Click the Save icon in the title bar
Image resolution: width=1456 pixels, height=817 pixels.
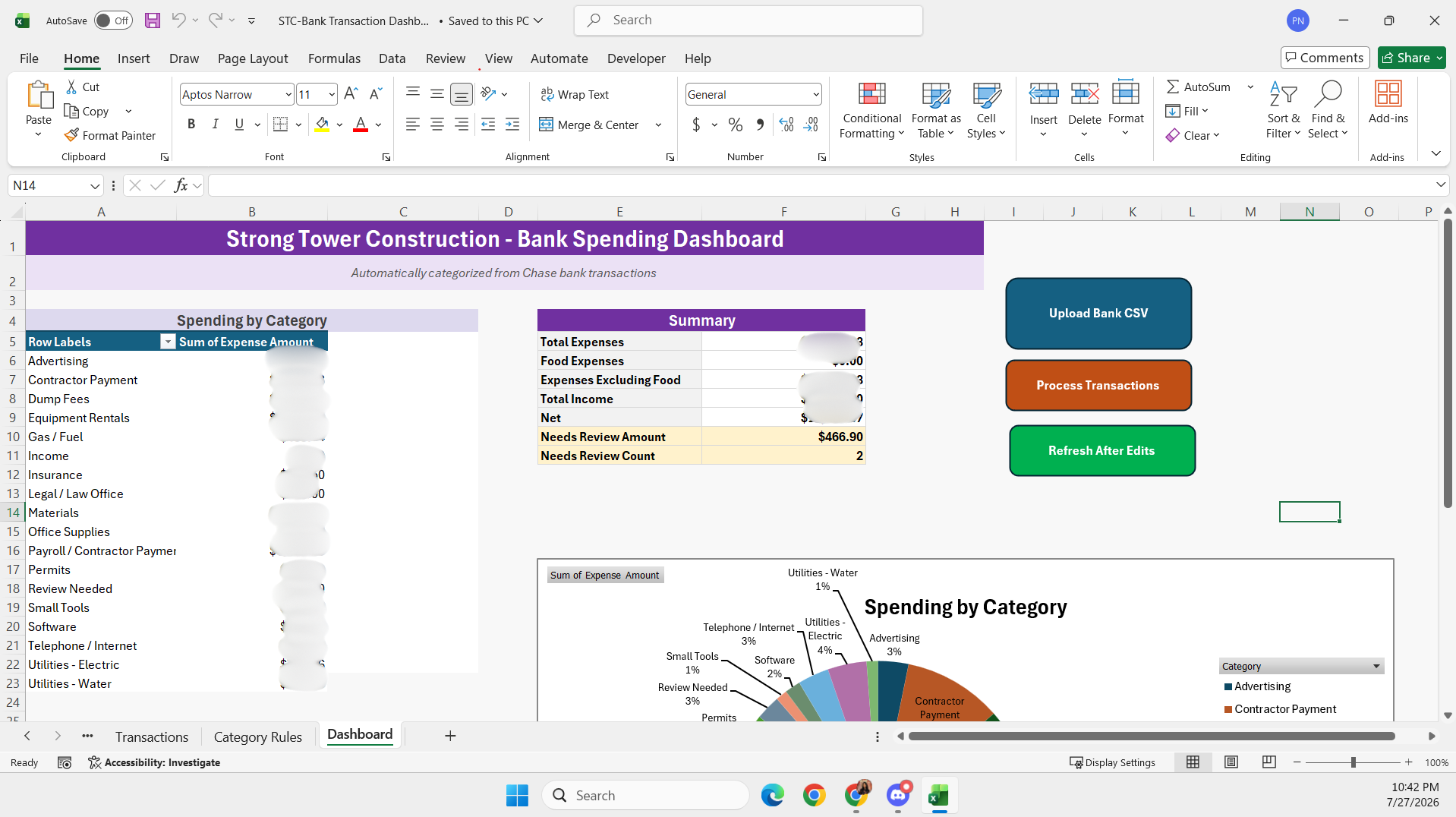point(153,21)
